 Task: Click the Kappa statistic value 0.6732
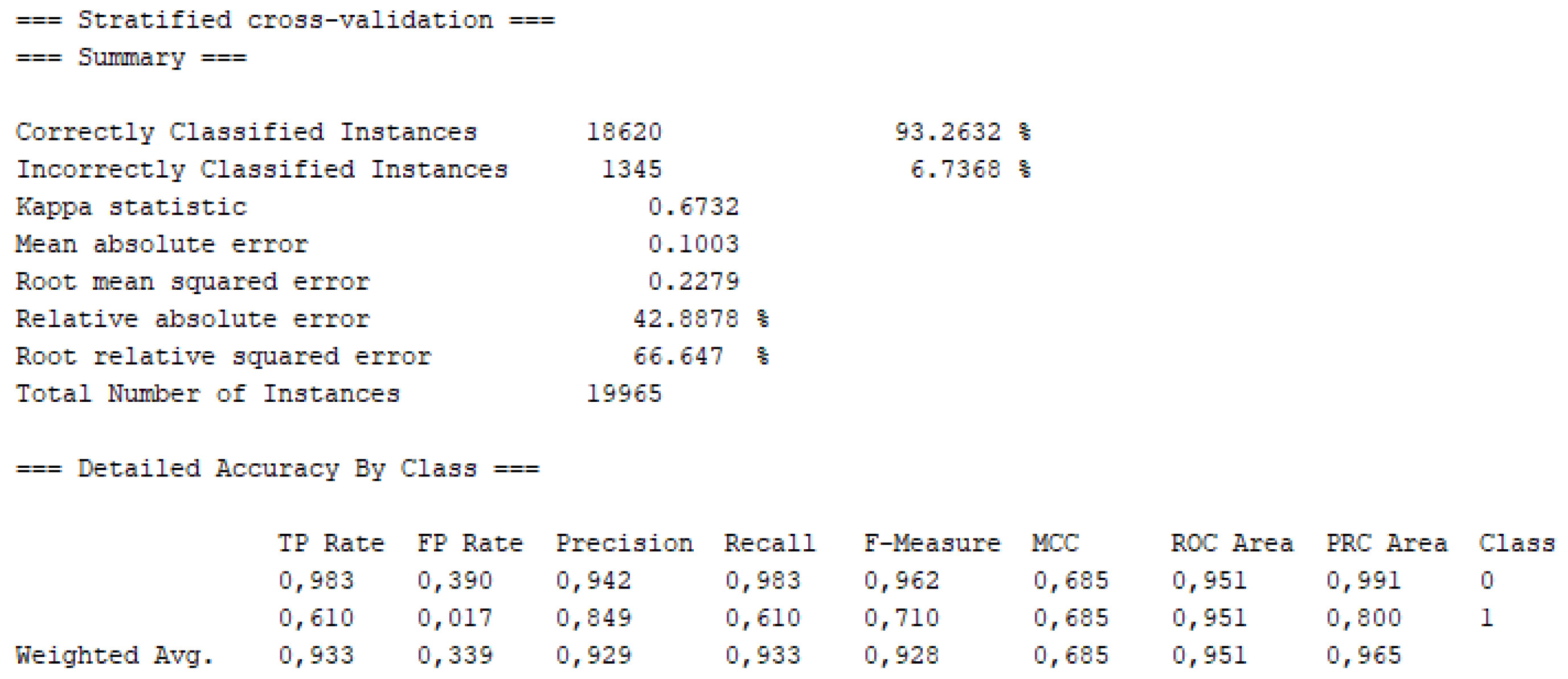(693, 207)
